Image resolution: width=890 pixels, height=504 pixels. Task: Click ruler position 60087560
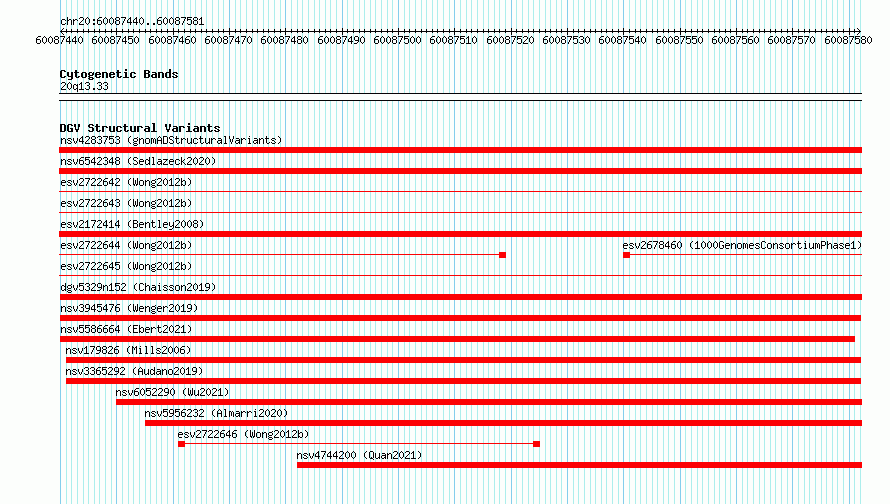[x=736, y=40]
